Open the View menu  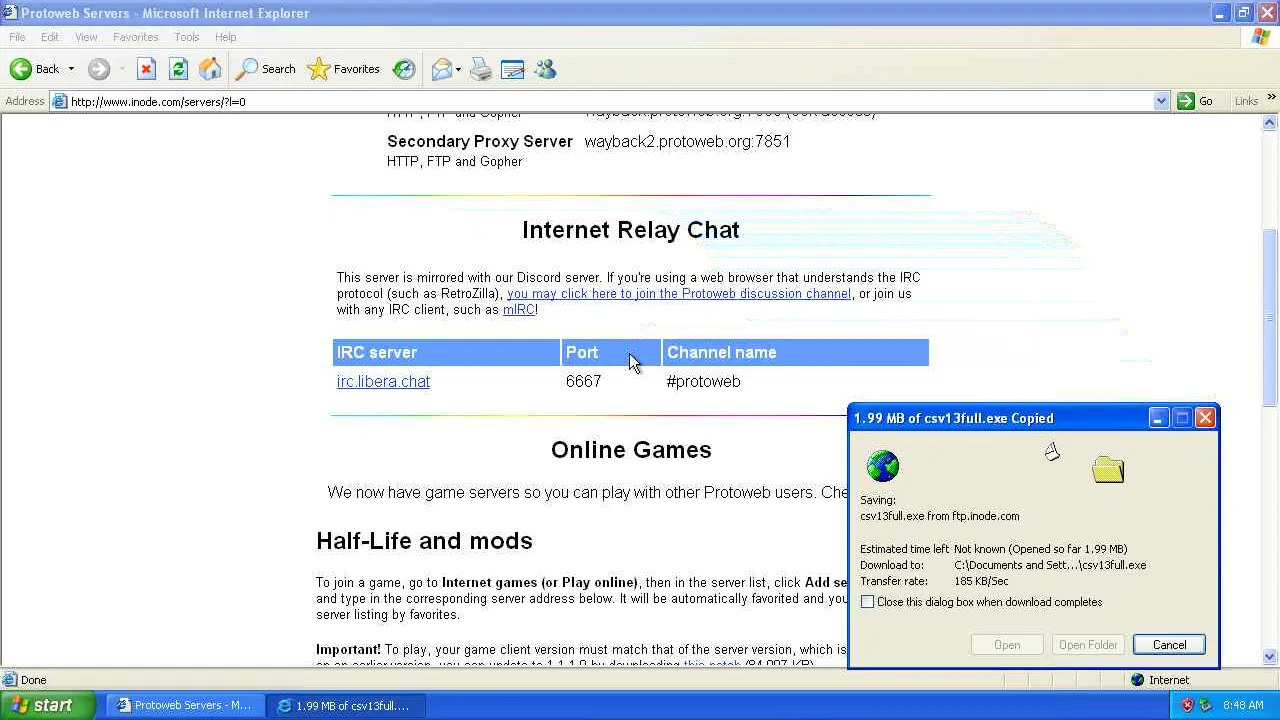[x=86, y=37]
